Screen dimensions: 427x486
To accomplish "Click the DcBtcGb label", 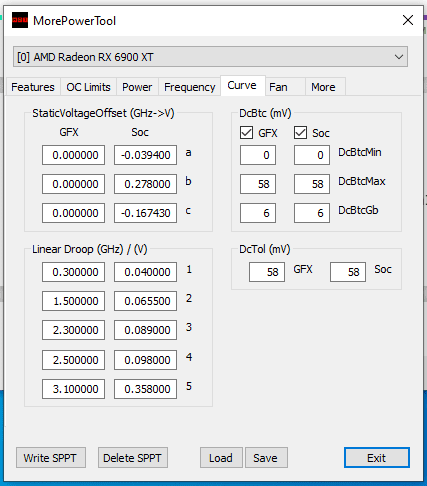I will point(358,210).
